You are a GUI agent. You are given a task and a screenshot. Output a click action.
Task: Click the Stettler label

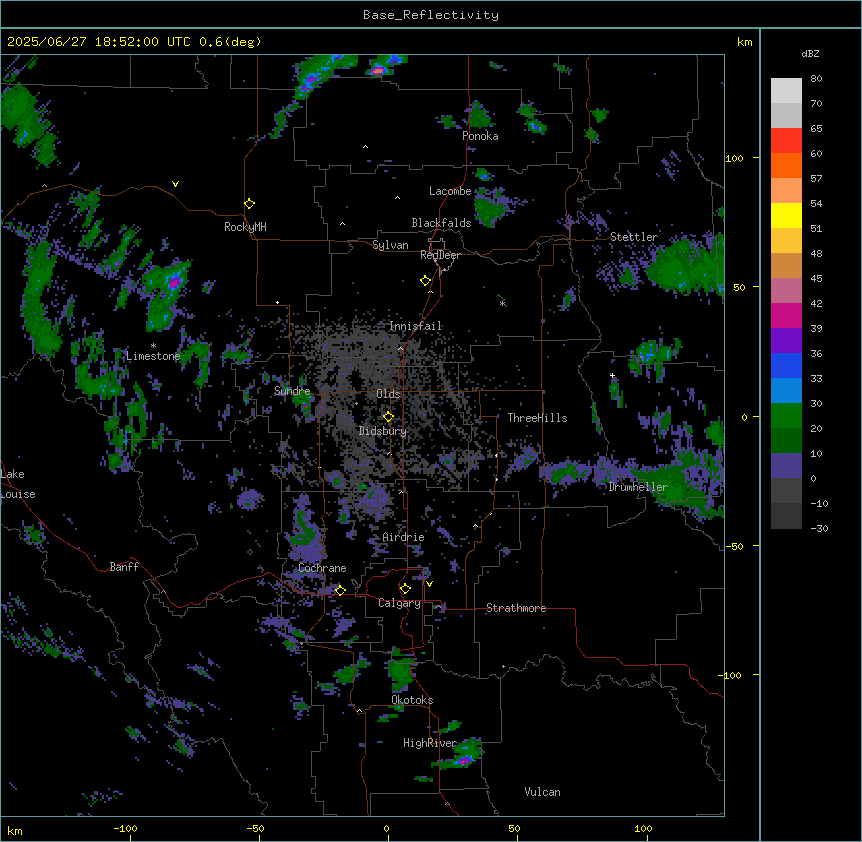point(634,237)
